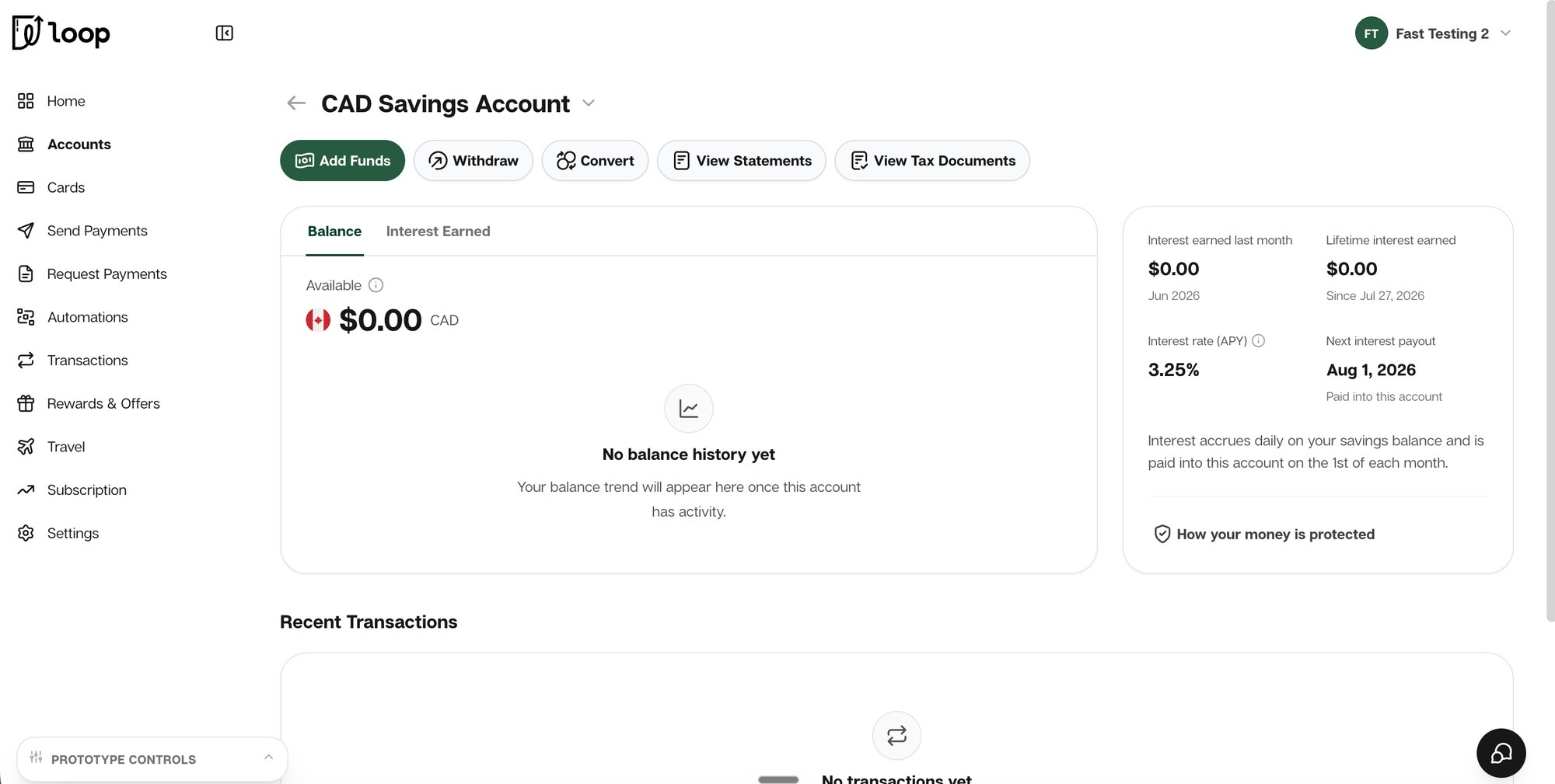Expand the Prototype Controls panel

(x=152, y=758)
